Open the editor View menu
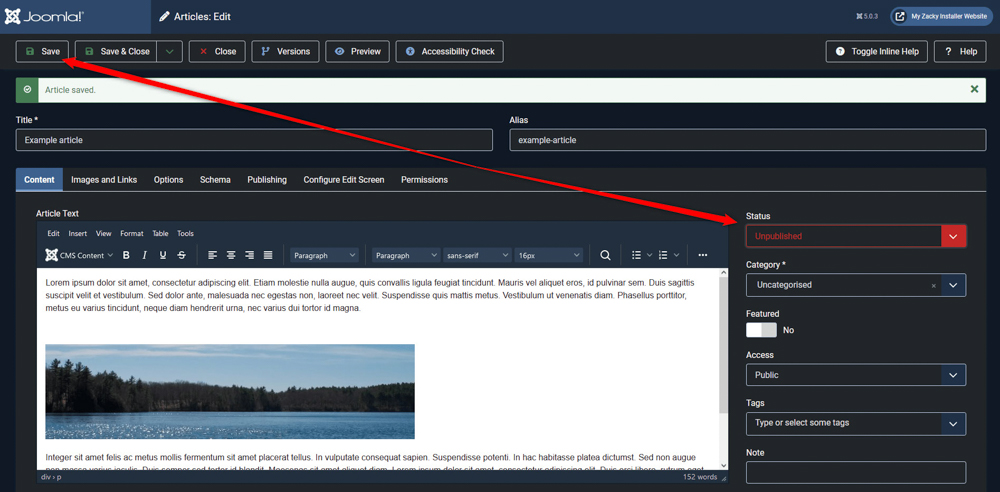1000x492 pixels. [x=103, y=234]
